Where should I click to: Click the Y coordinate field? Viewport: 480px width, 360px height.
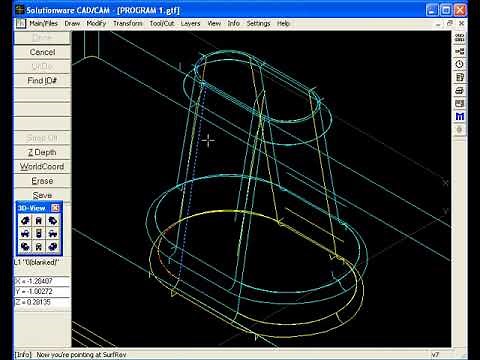[42, 291]
